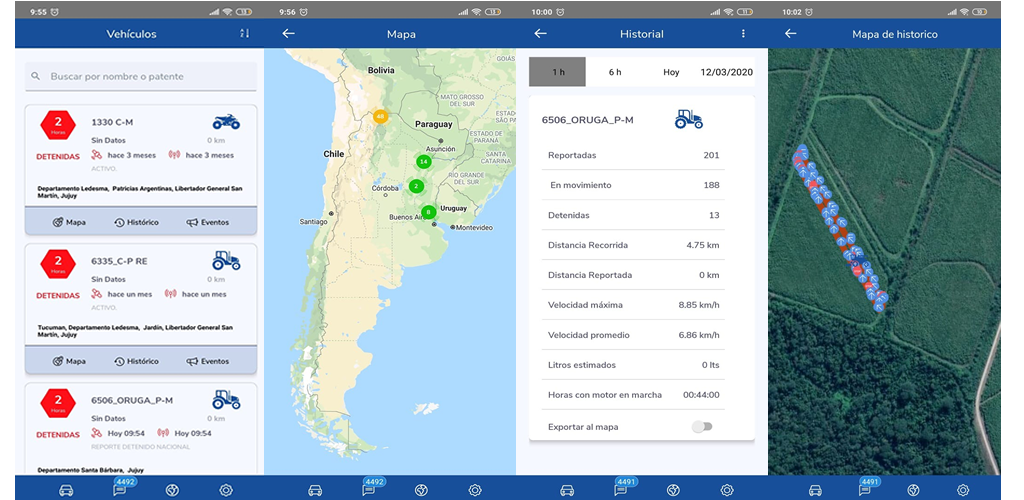Open settings gear in Mapa bottom bar
Viewport: 1024px width, 500px height.
click(x=475, y=490)
